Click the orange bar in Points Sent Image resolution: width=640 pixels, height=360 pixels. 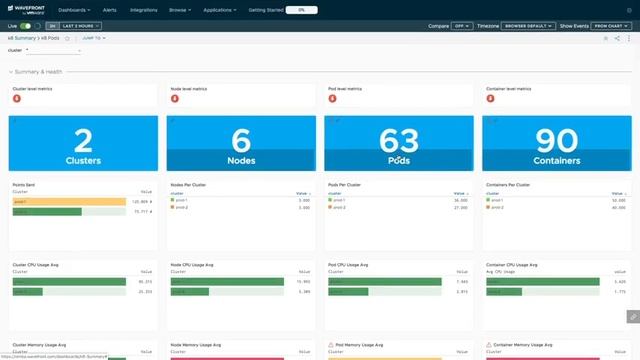click(69, 202)
